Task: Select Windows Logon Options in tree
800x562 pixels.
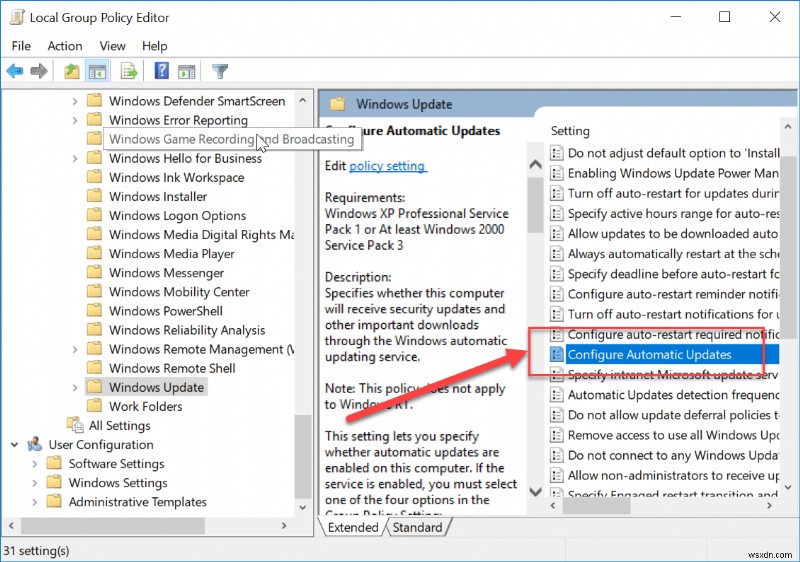Action: pyautogui.click(x=177, y=215)
